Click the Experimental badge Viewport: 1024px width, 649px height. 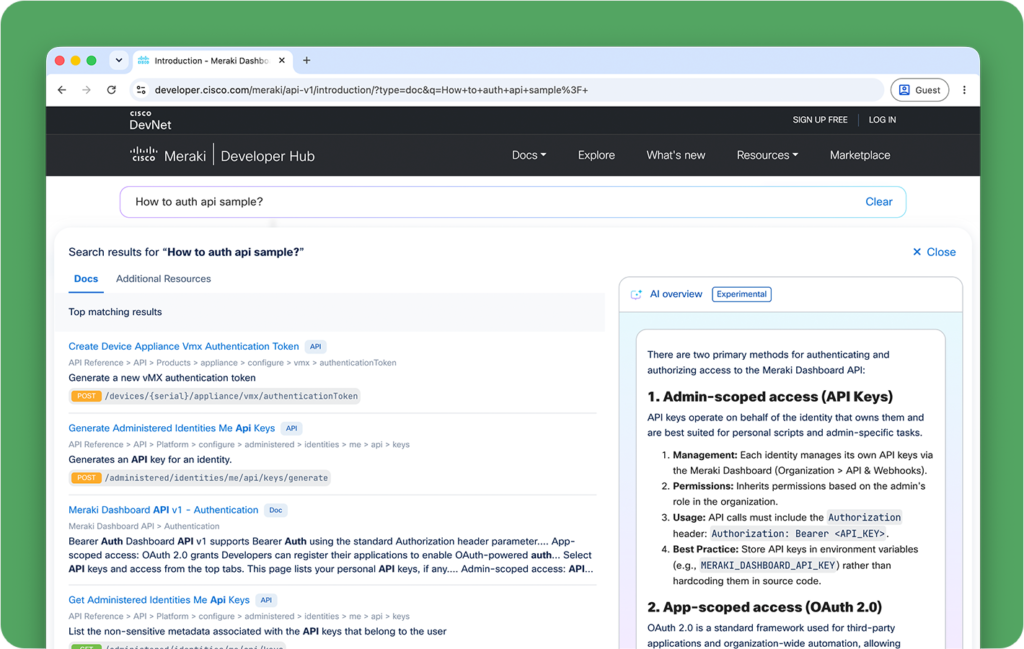tap(741, 294)
